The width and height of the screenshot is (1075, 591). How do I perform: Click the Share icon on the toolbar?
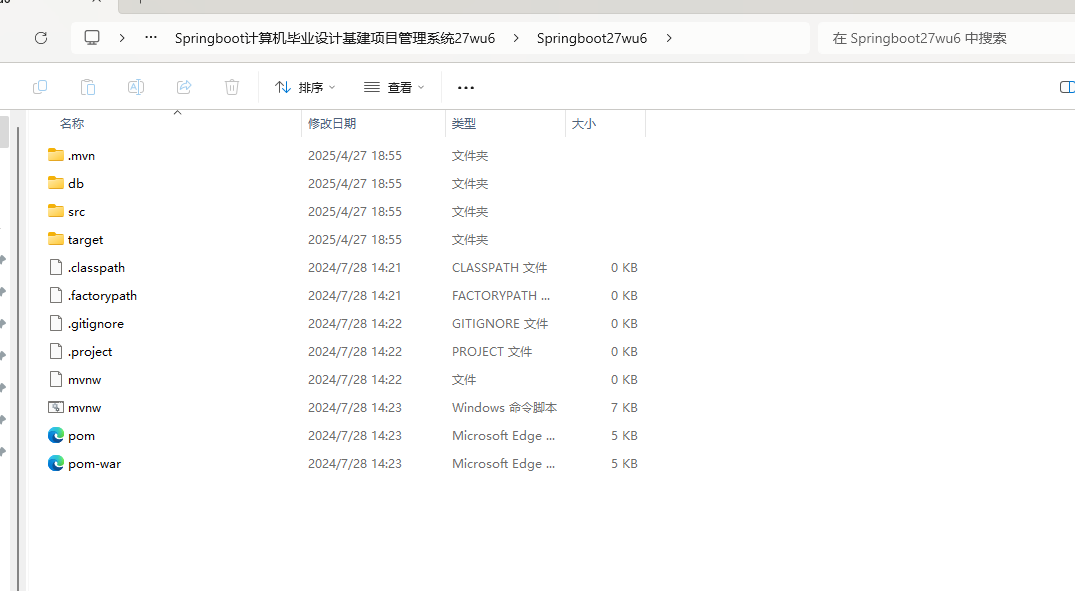pos(184,87)
